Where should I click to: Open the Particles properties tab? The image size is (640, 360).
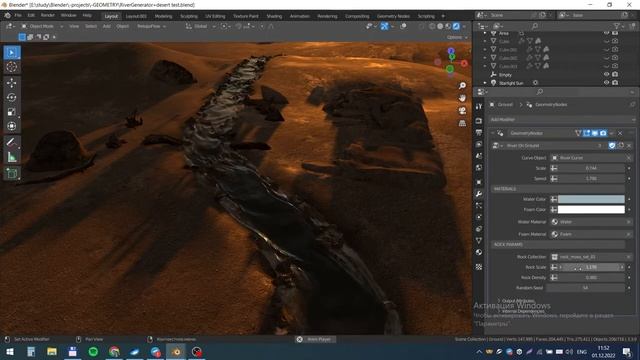pos(479,206)
